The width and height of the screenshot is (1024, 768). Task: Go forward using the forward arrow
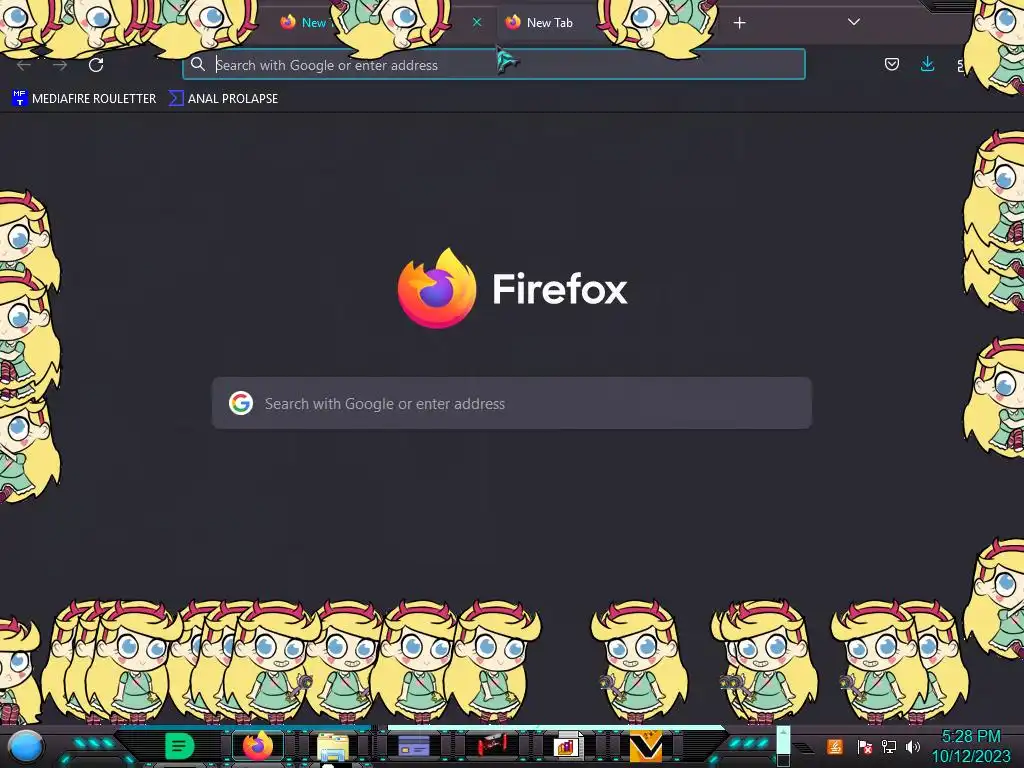(x=60, y=65)
